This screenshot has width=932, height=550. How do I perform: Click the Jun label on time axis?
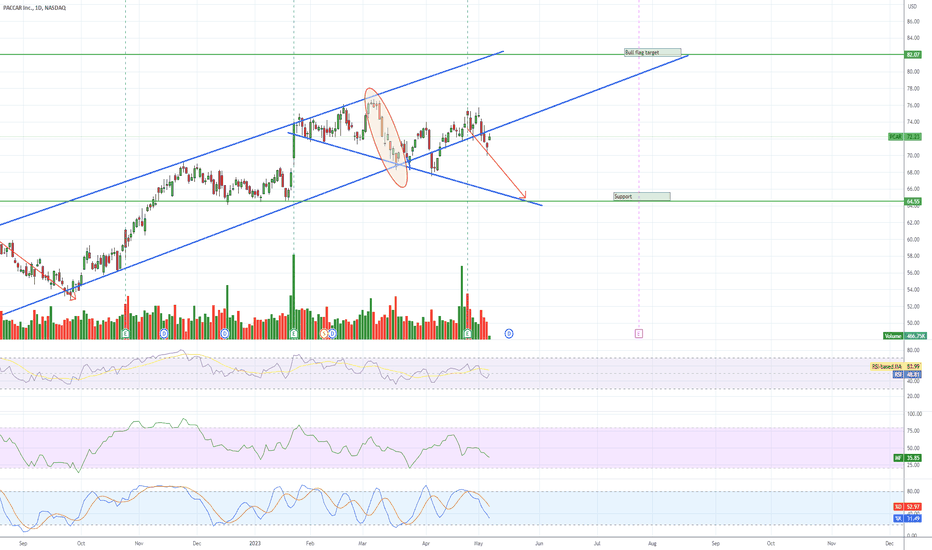(x=539, y=543)
